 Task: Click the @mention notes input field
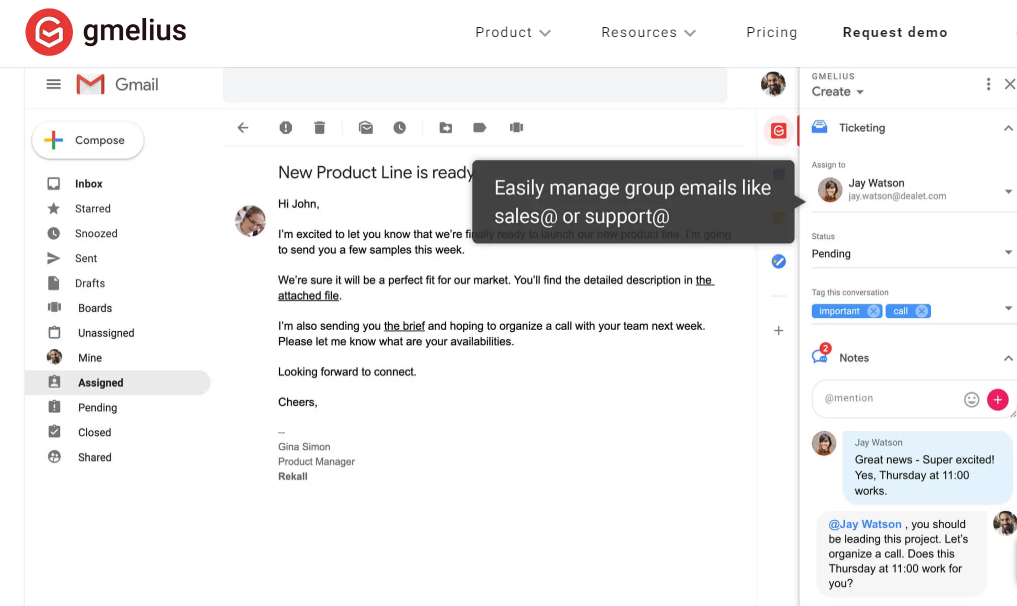point(885,399)
